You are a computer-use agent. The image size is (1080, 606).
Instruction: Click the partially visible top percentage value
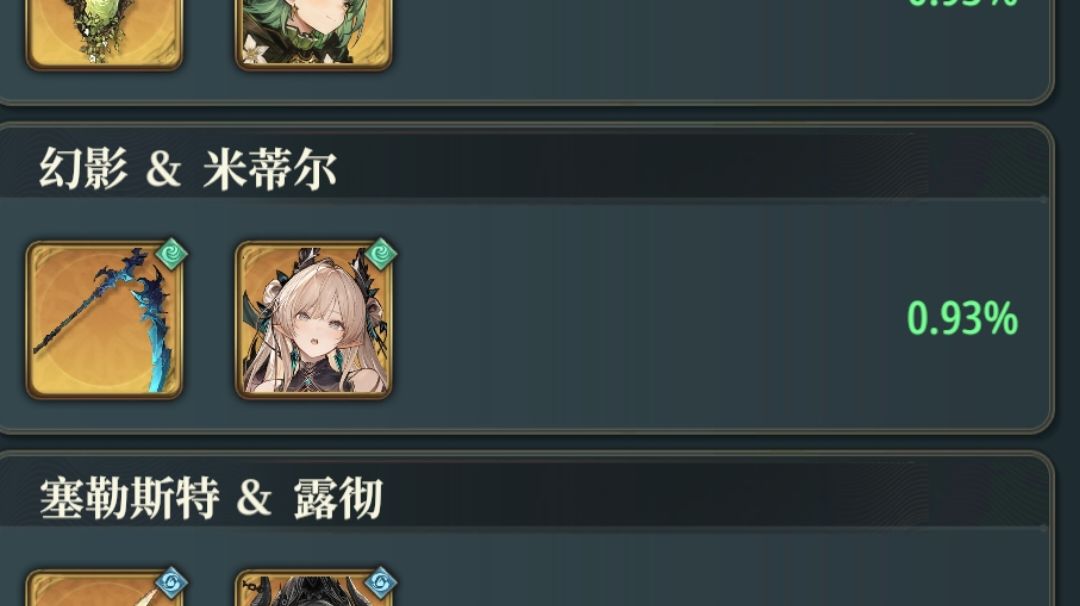(962, 4)
